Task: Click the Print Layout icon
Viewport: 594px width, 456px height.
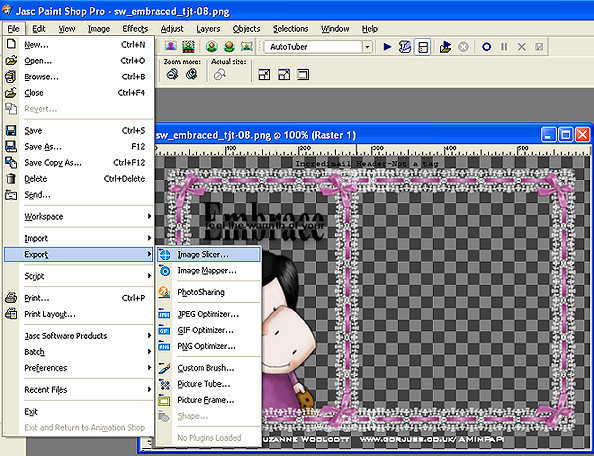Action: 11,314
